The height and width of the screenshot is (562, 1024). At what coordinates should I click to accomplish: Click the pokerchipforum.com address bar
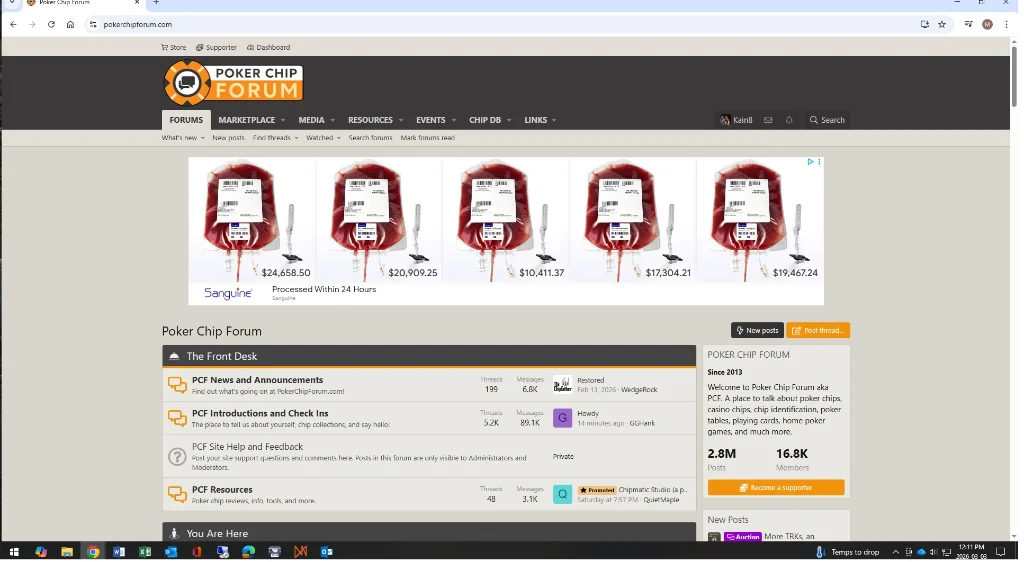(x=500, y=24)
